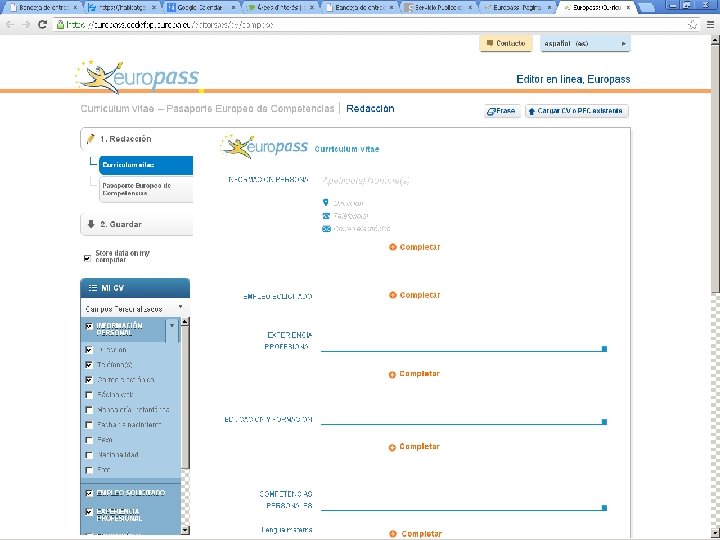Click the browser forward arrow
The image size is (720, 540).
pos(26,25)
